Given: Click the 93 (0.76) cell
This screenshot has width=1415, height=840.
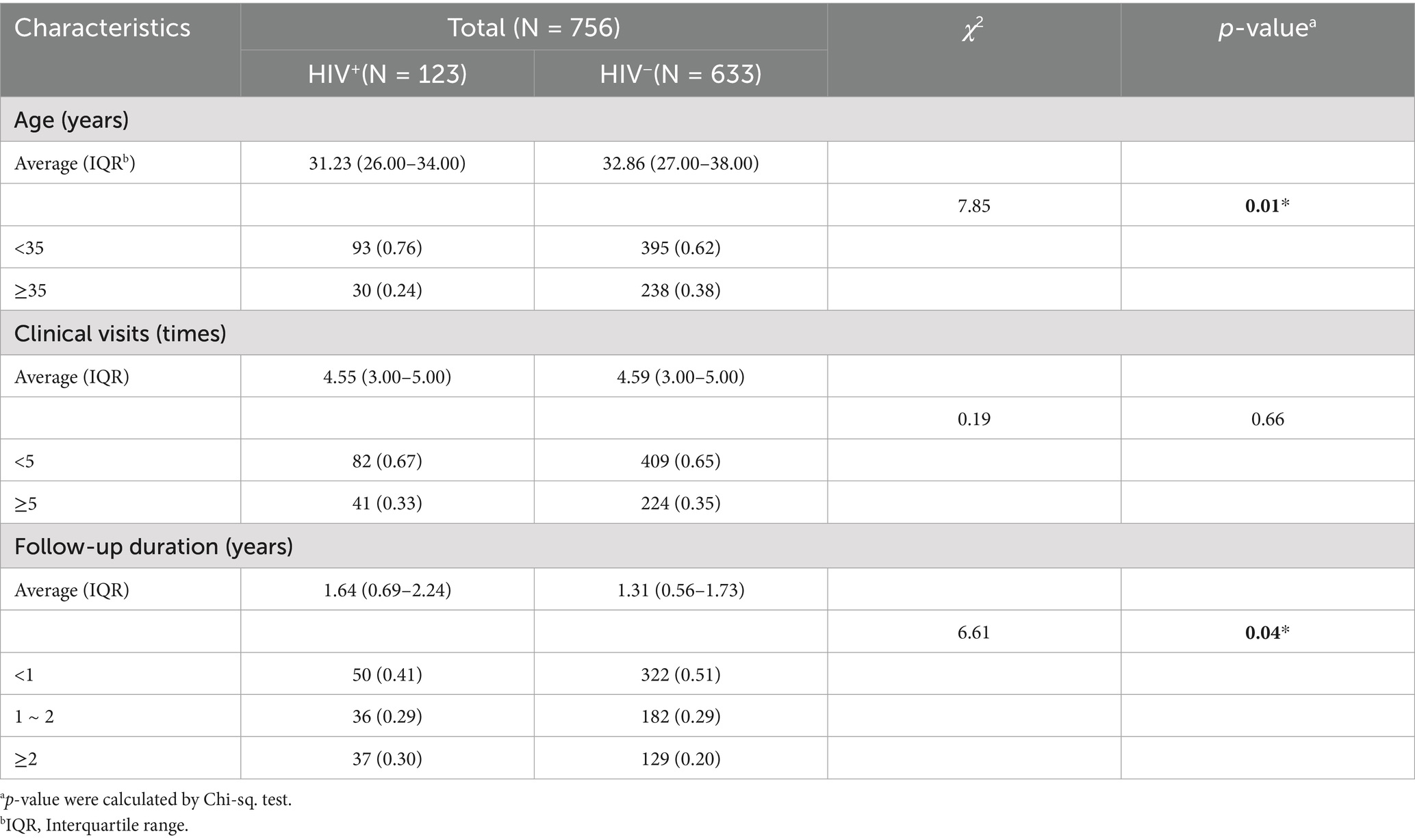Looking at the screenshot, I should tap(387, 248).
